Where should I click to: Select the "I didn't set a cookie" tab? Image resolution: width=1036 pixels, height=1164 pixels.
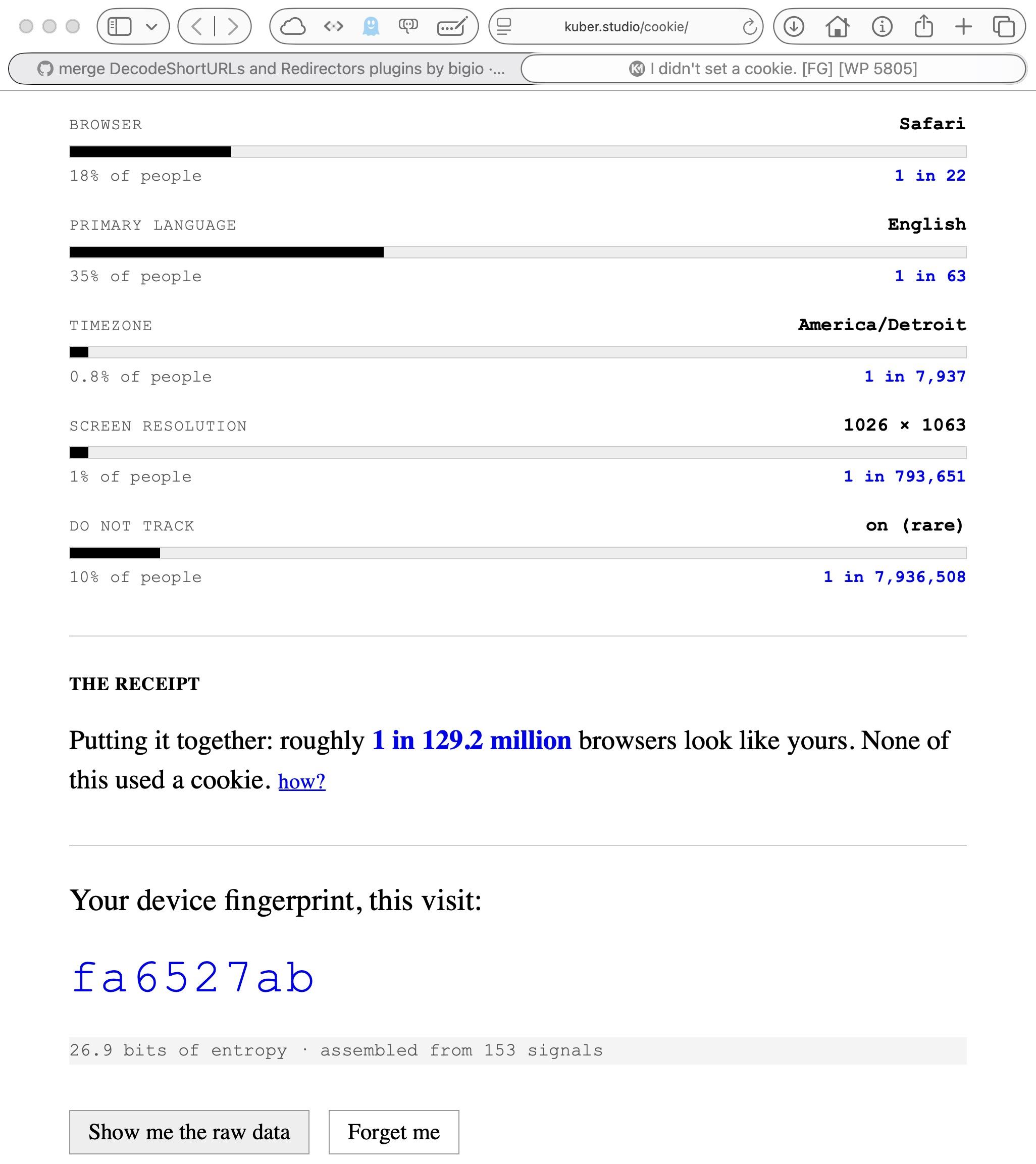773,69
